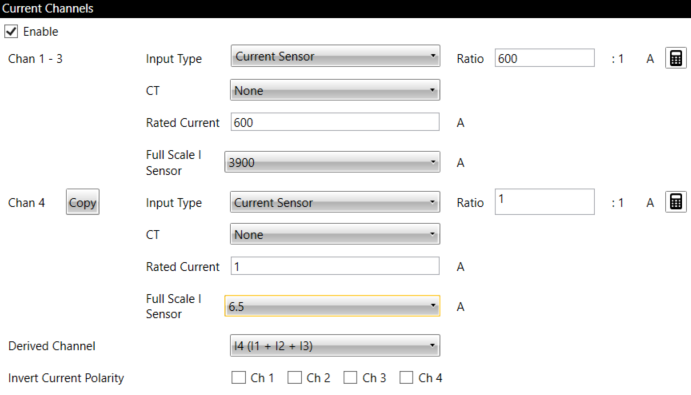Open Chan 4 Input Type dropdown
This screenshot has width=691, height=395.
(335, 202)
